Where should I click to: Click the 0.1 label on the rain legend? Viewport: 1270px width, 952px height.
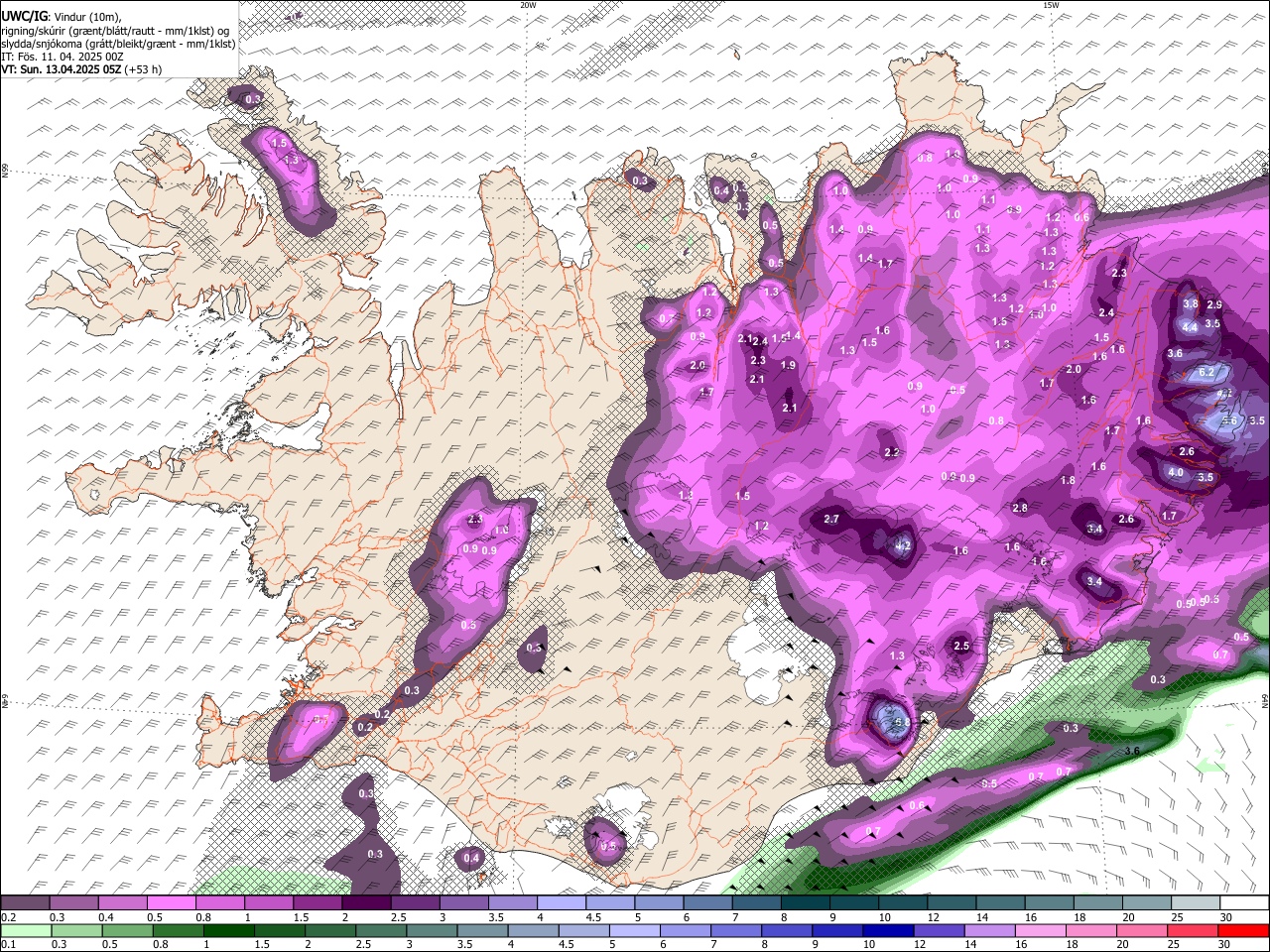pyautogui.click(x=9, y=945)
